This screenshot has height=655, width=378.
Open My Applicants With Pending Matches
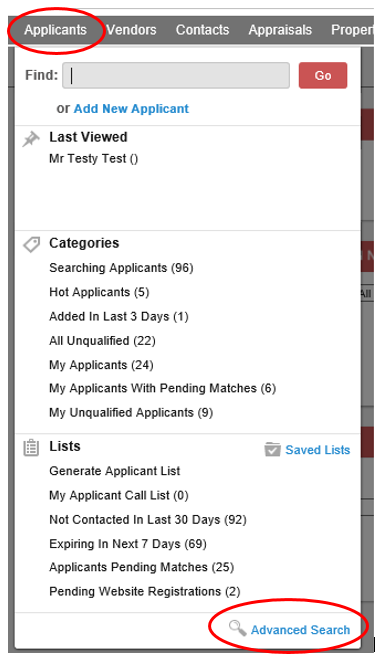(162, 388)
